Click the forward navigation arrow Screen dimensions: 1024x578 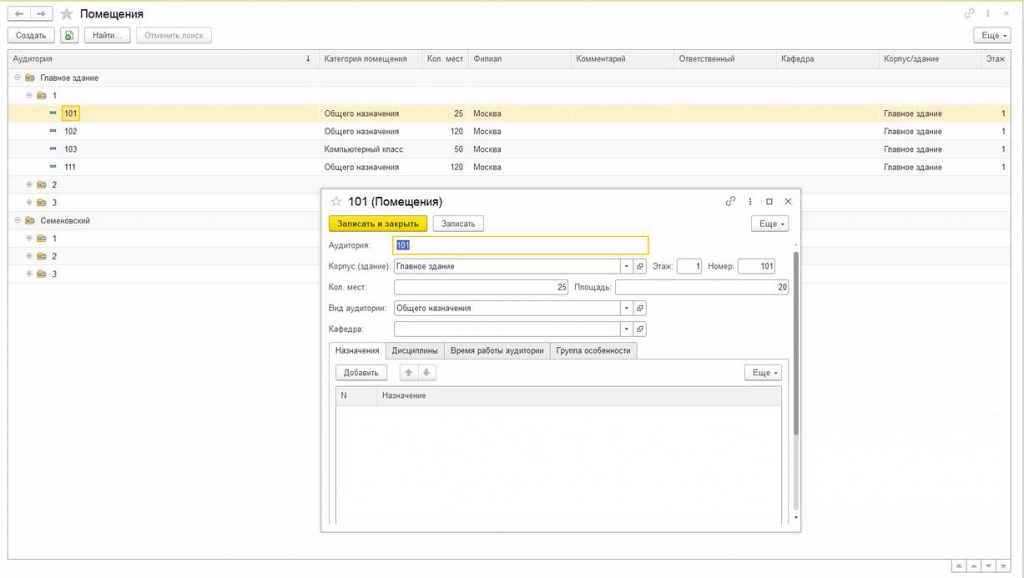[41, 14]
